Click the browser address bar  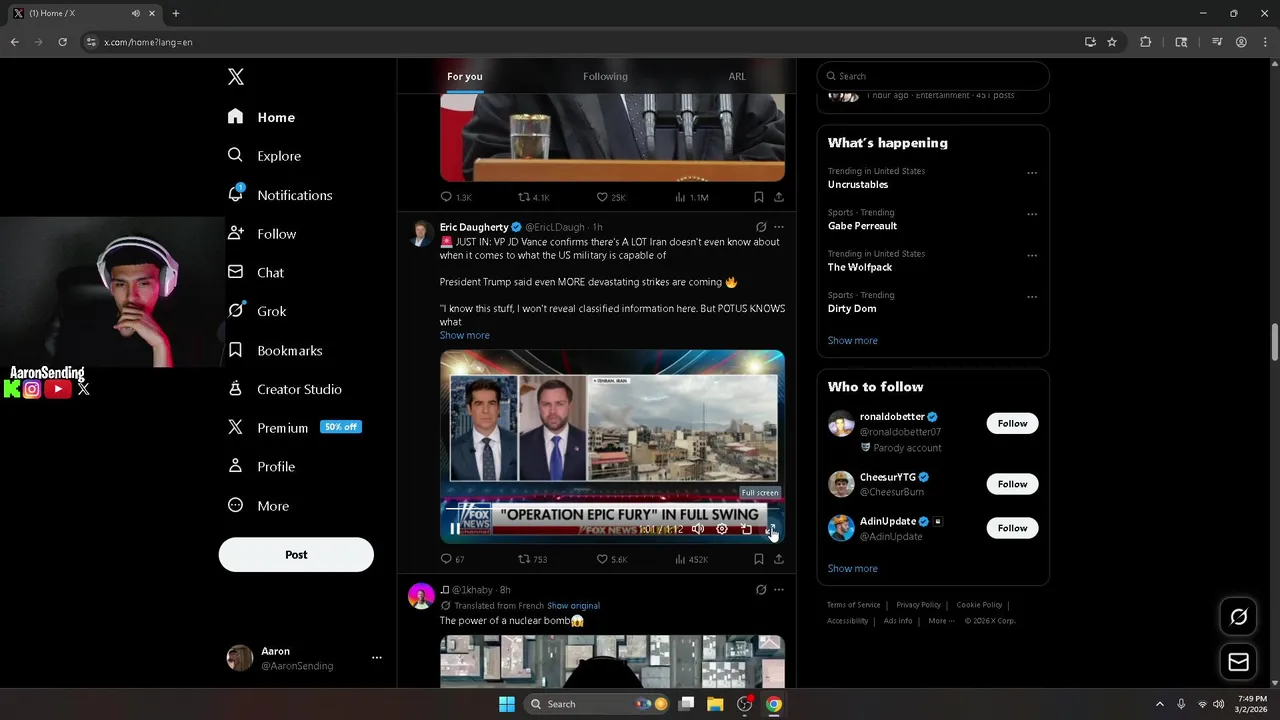580,42
